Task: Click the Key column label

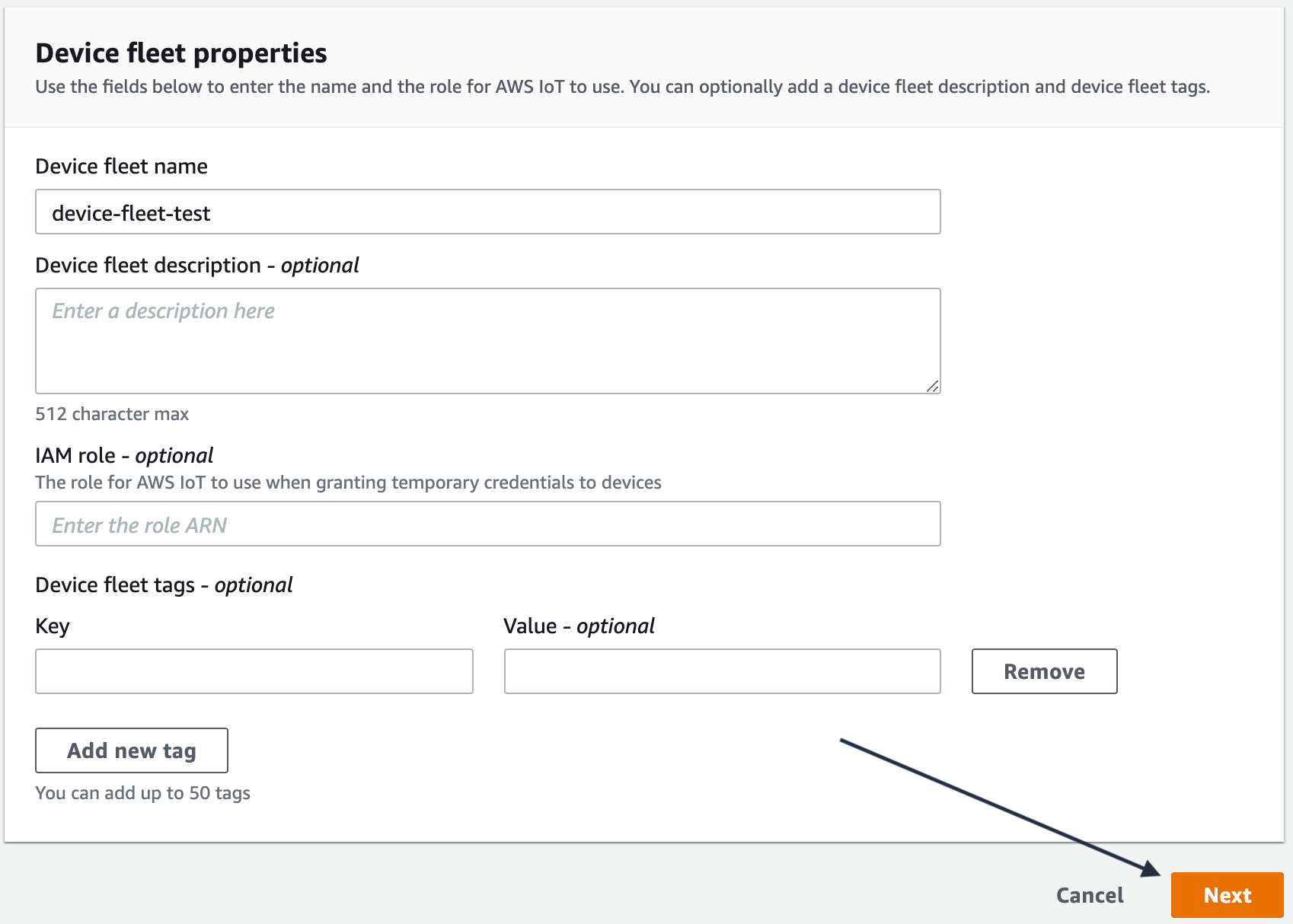Action: click(x=52, y=625)
